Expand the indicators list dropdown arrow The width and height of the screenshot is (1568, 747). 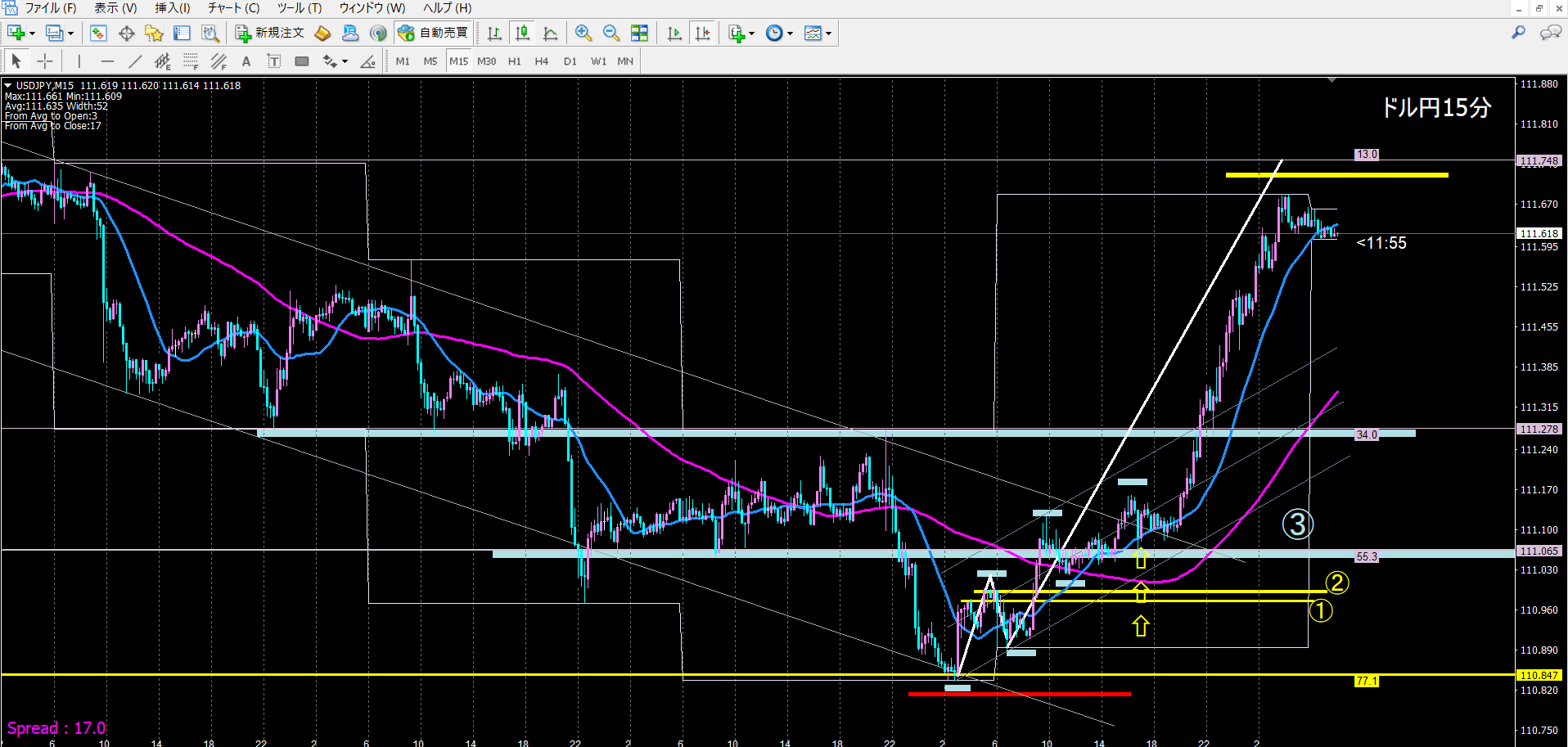coord(751,34)
